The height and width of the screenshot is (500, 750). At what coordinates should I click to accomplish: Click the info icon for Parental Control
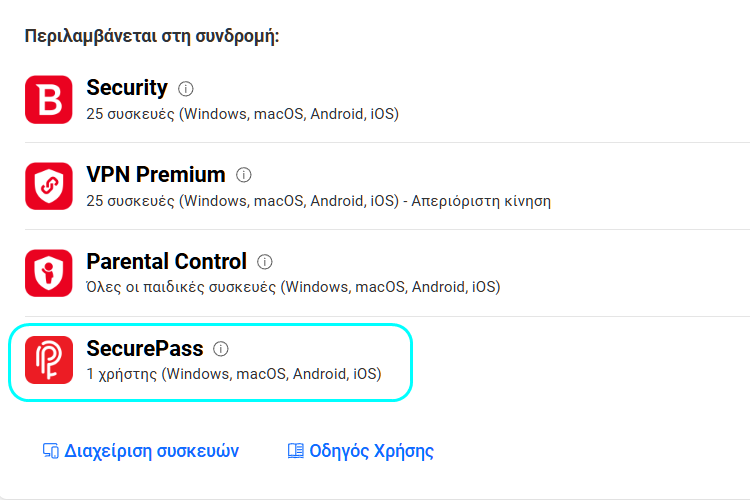[x=265, y=262]
